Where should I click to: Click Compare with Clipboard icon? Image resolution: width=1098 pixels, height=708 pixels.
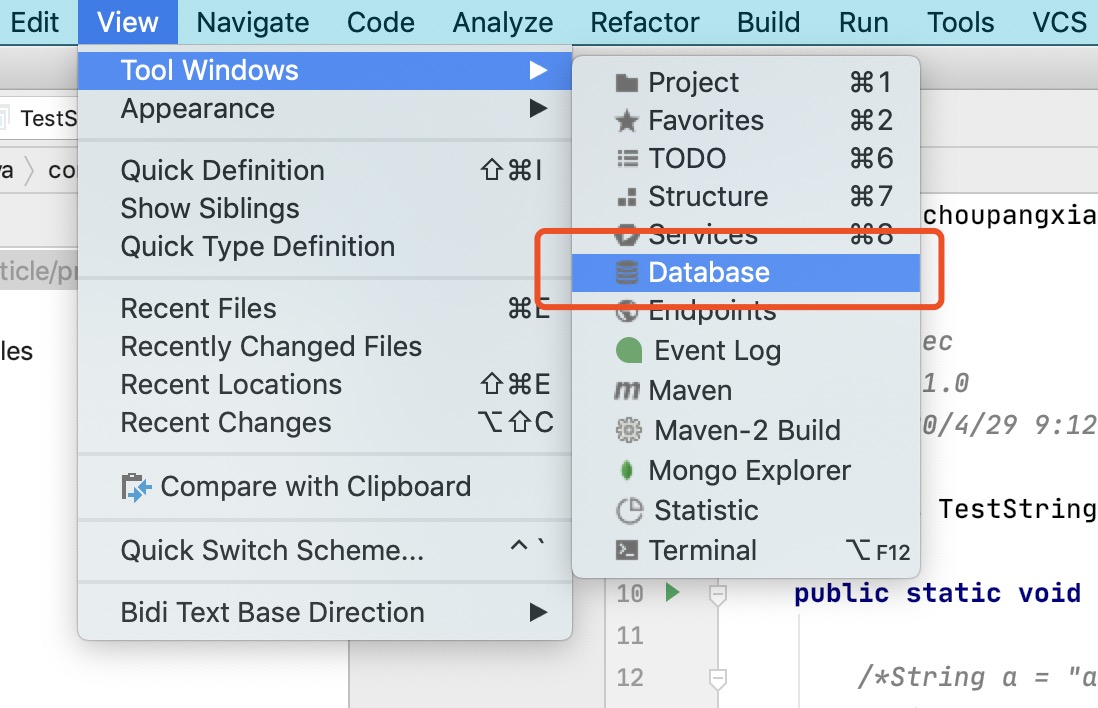pos(137,487)
